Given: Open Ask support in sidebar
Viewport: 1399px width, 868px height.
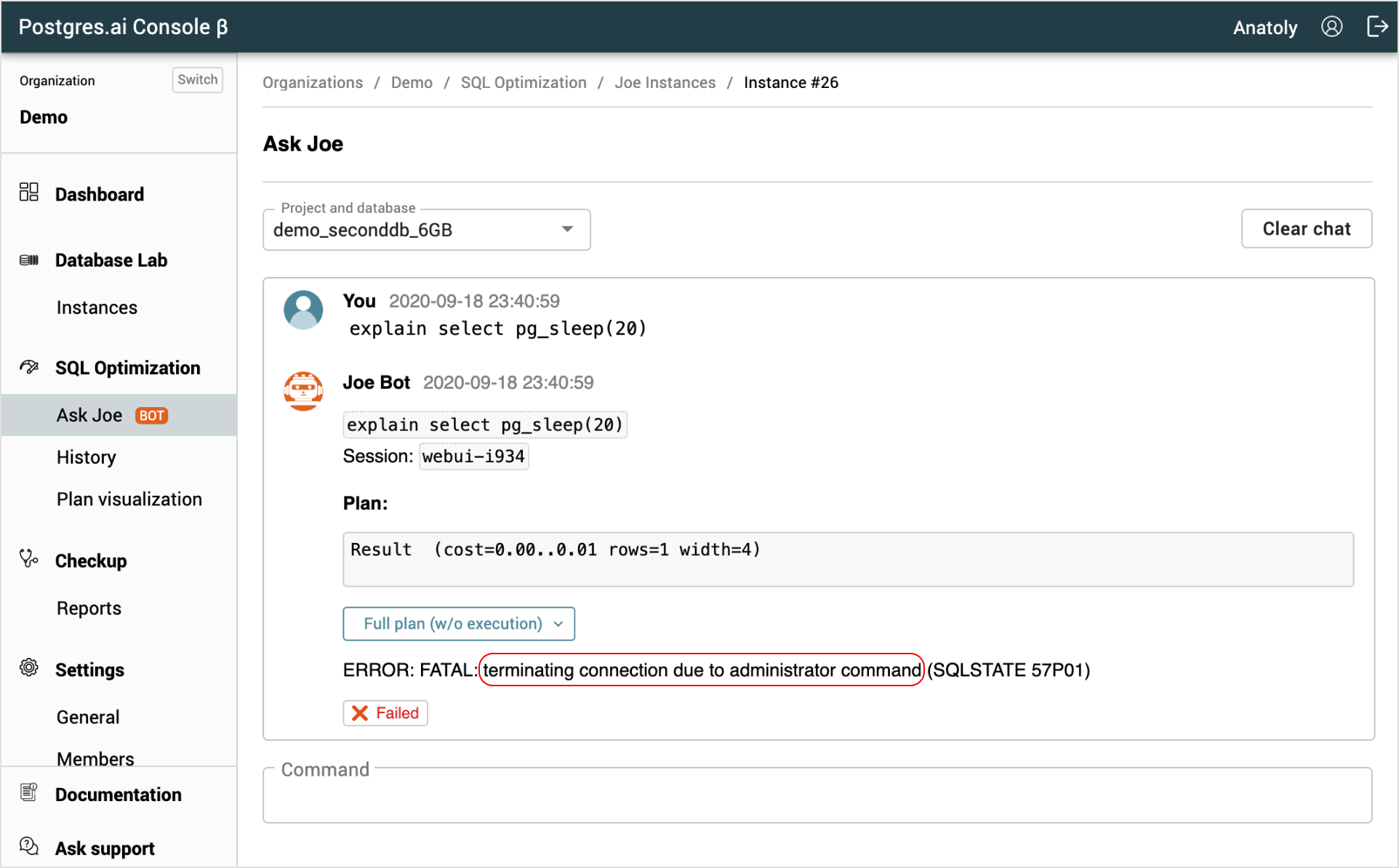Looking at the screenshot, I should (105, 848).
